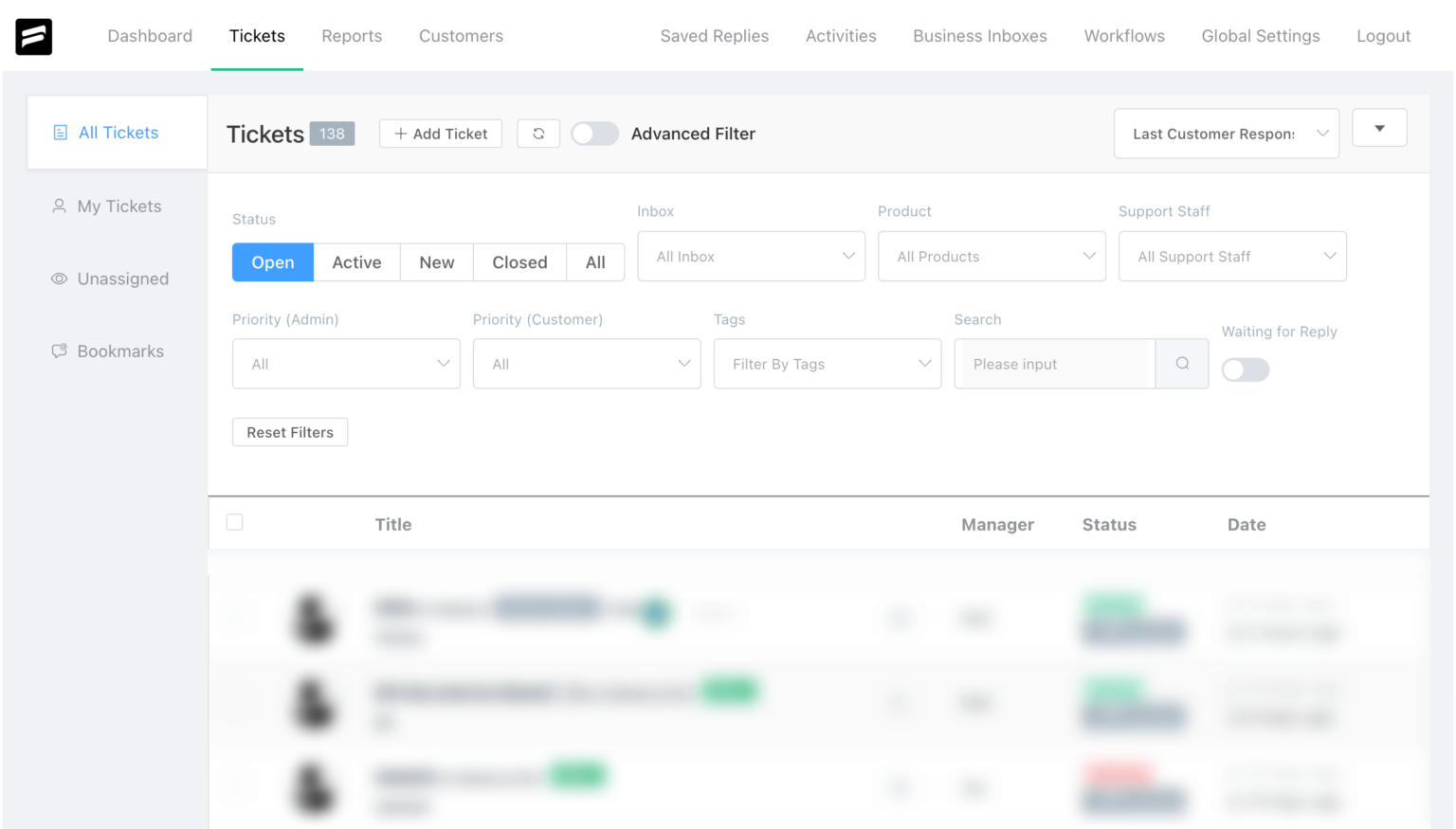Image resolution: width=1456 pixels, height=829 pixels.
Task: Select the Closed status filter
Action: click(519, 262)
